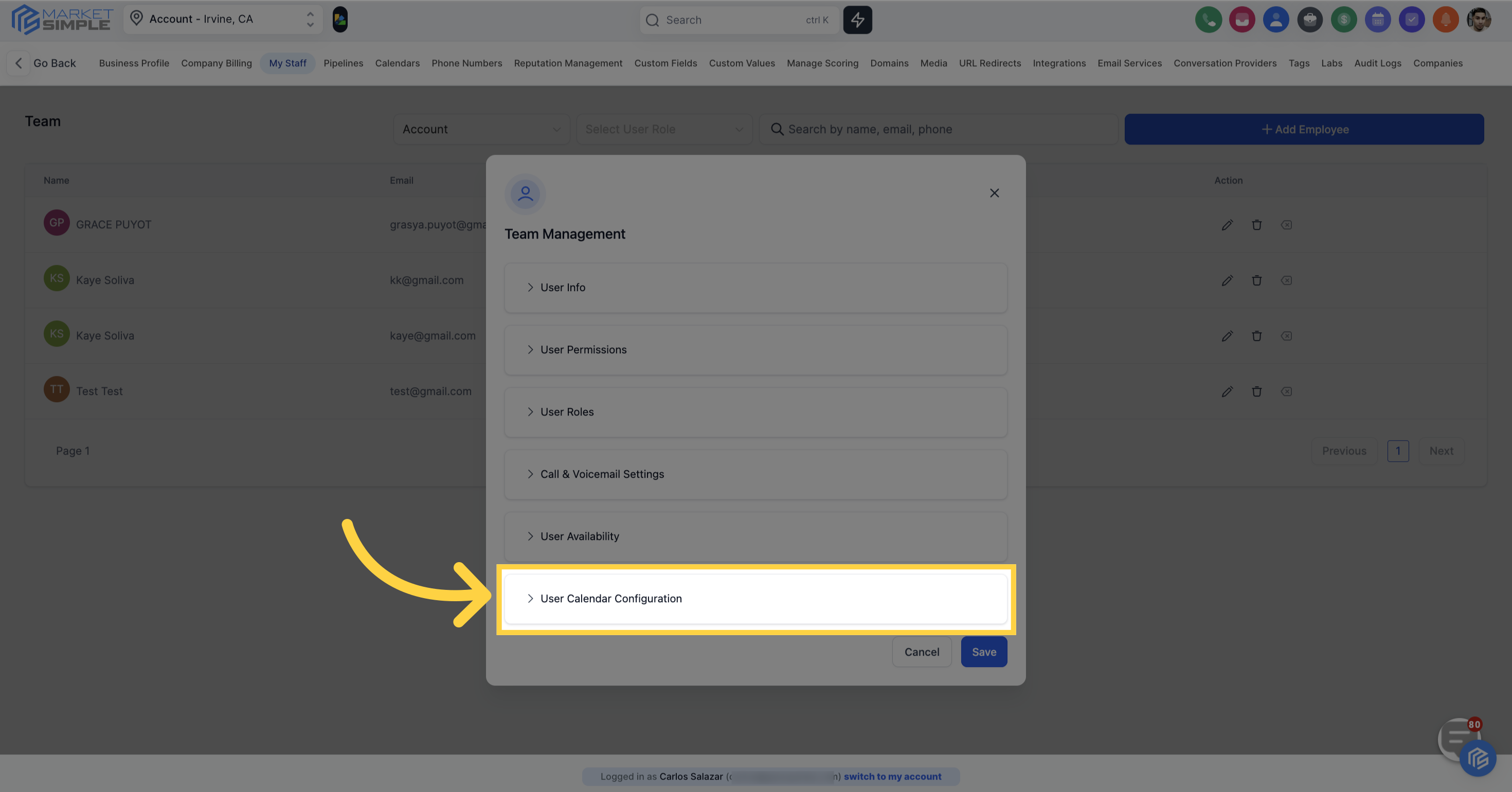The image size is (1512, 792).
Task: Click the orange notification bell icon
Action: pyautogui.click(x=1446, y=20)
